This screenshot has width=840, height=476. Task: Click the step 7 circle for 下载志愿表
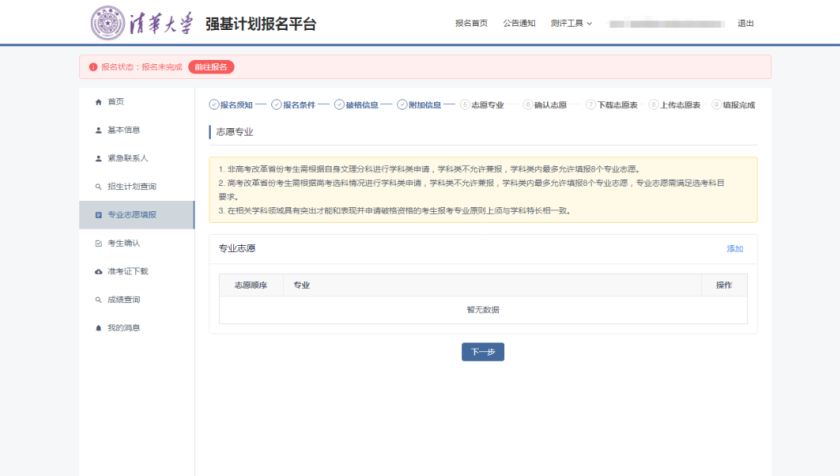(590, 104)
